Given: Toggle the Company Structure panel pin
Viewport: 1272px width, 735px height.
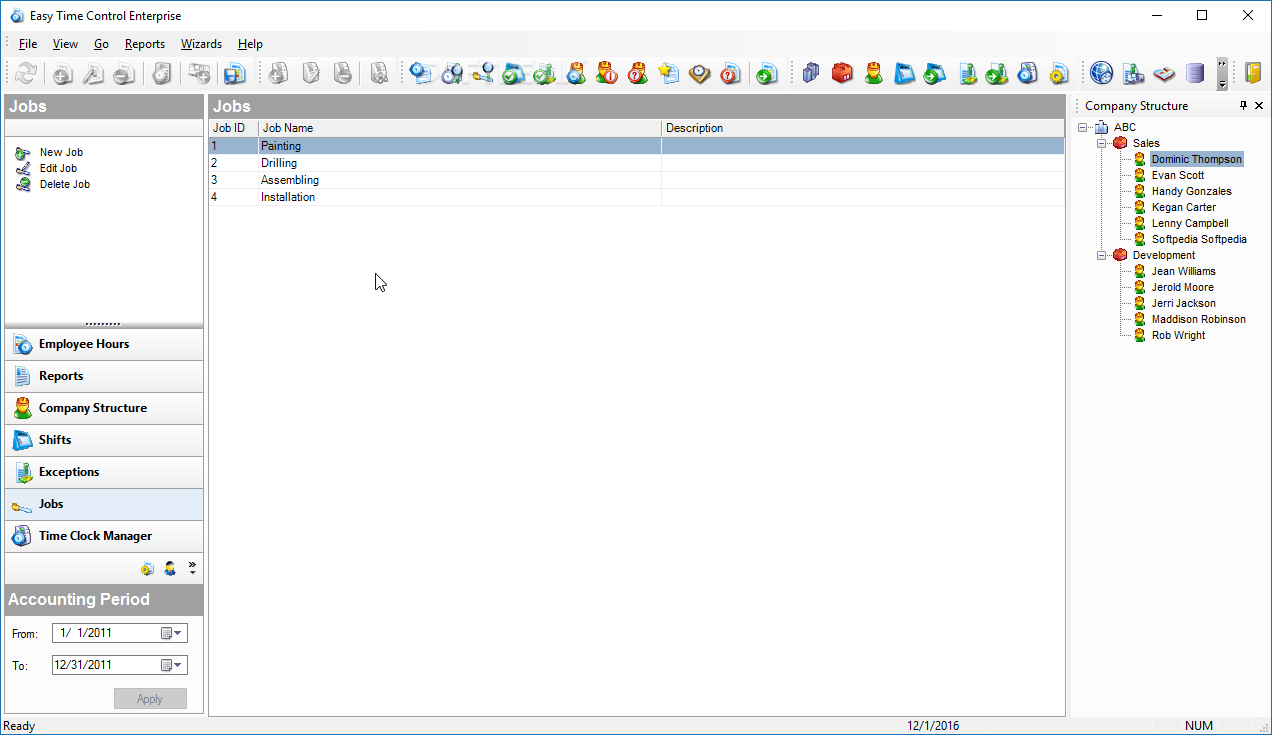Looking at the screenshot, I should 1244,105.
